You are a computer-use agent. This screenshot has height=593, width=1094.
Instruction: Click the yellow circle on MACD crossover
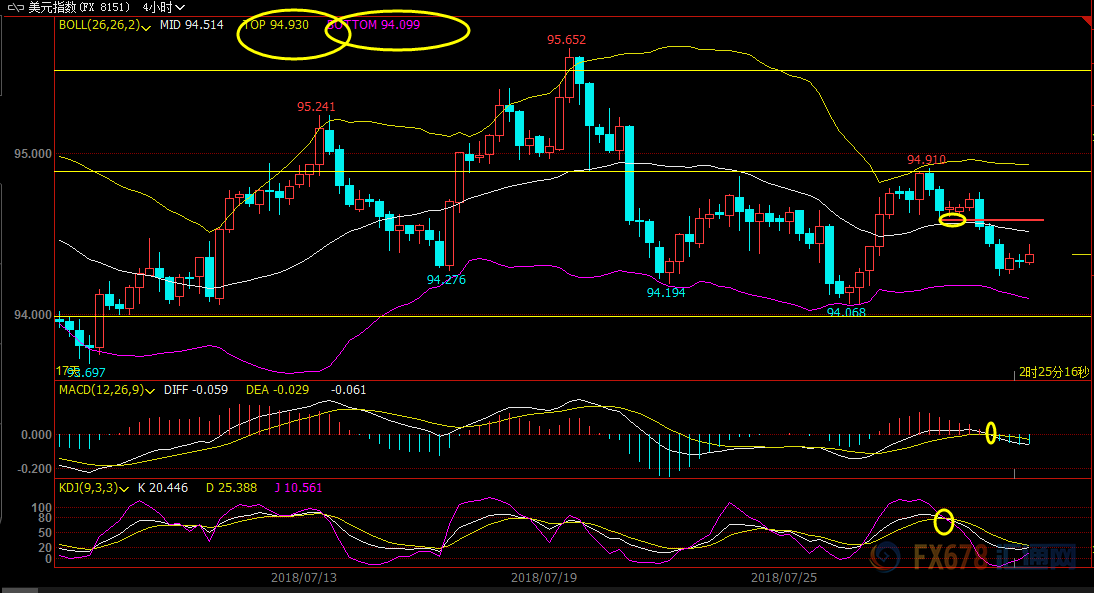[991, 433]
